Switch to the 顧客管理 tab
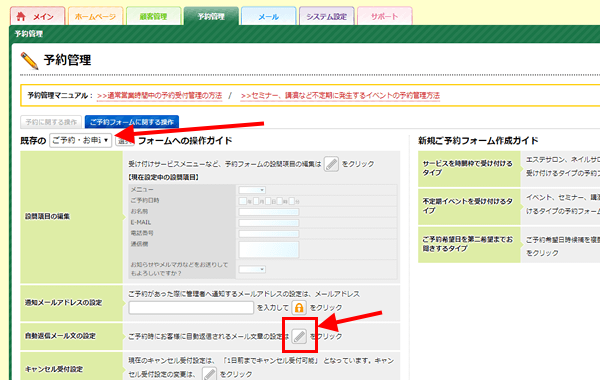The width and height of the screenshot is (600, 380). pyautogui.click(x=153, y=16)
